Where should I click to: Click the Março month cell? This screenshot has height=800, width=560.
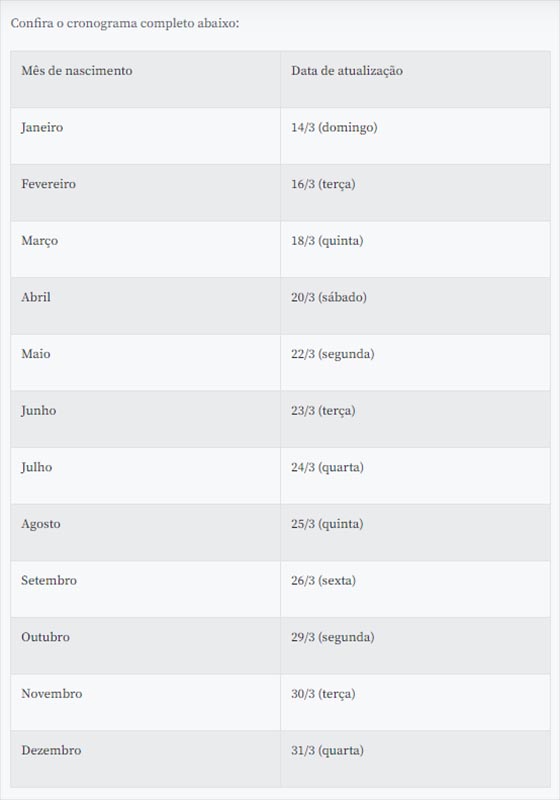coord(145,249)
